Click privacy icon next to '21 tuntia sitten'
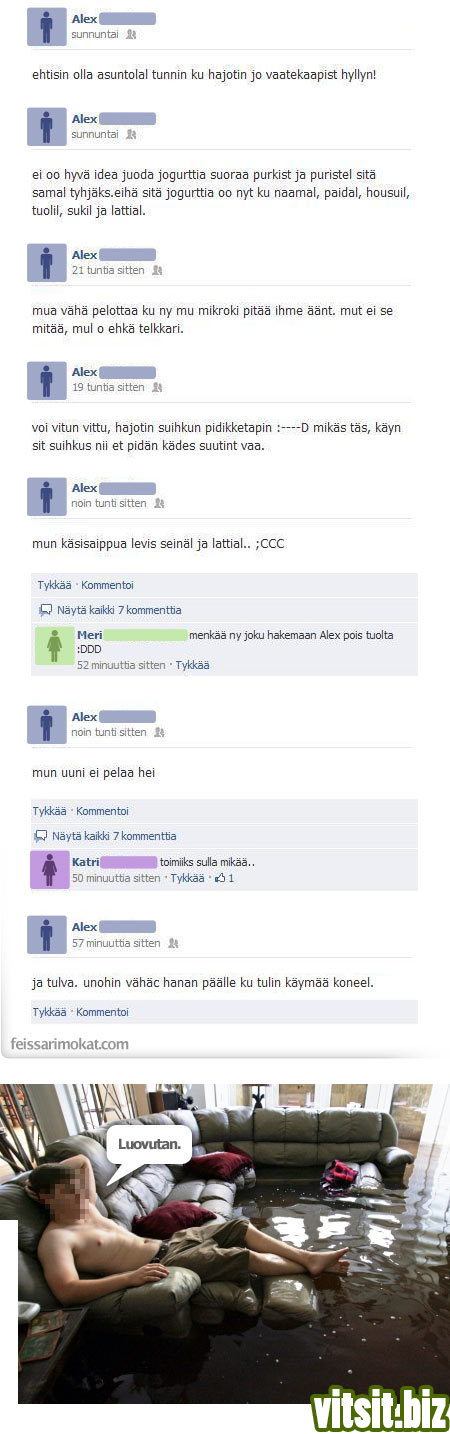This screenshot has height=1434, width=450. pyautogui.click(x=157, y=271)
